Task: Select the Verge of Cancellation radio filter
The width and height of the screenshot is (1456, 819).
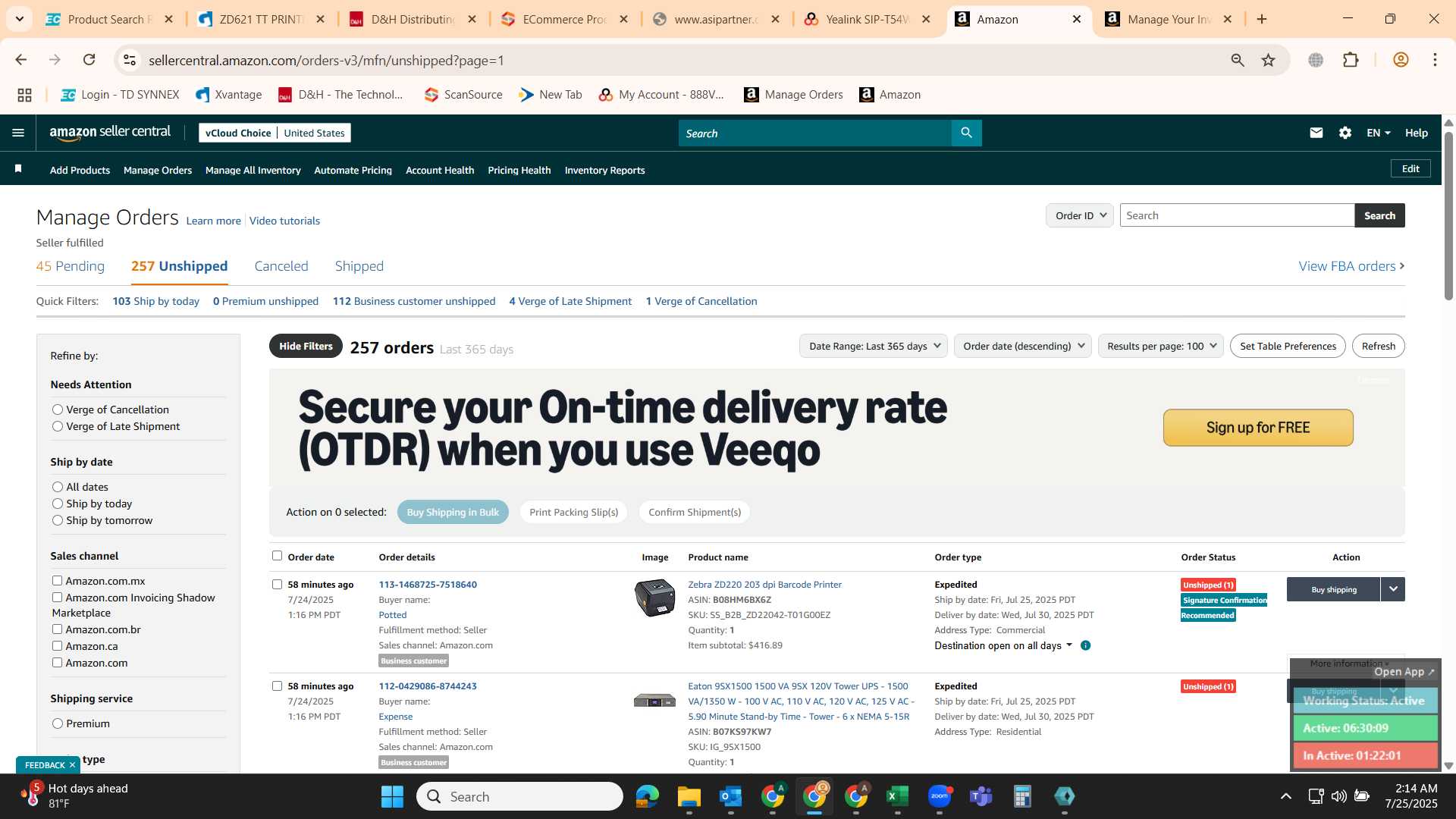Action: click(58, 409)
